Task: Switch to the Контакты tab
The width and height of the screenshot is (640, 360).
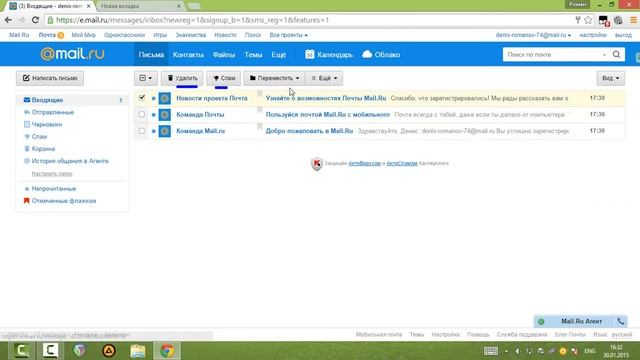Action: tap(188, 54)
